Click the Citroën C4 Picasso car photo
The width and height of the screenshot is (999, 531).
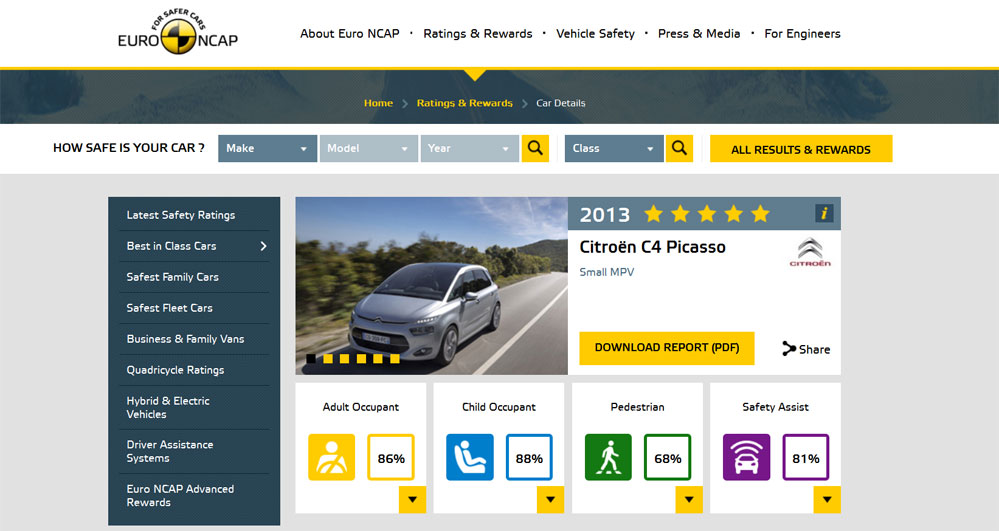(431, 286)
